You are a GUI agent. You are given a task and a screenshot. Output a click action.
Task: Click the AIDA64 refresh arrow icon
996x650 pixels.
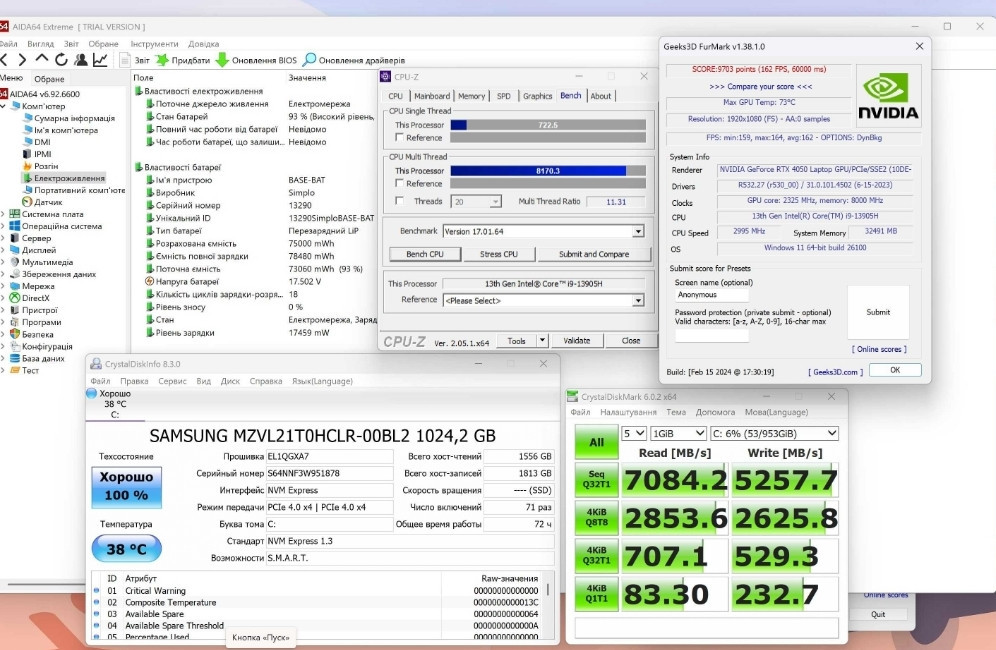(x=60, y=60)
